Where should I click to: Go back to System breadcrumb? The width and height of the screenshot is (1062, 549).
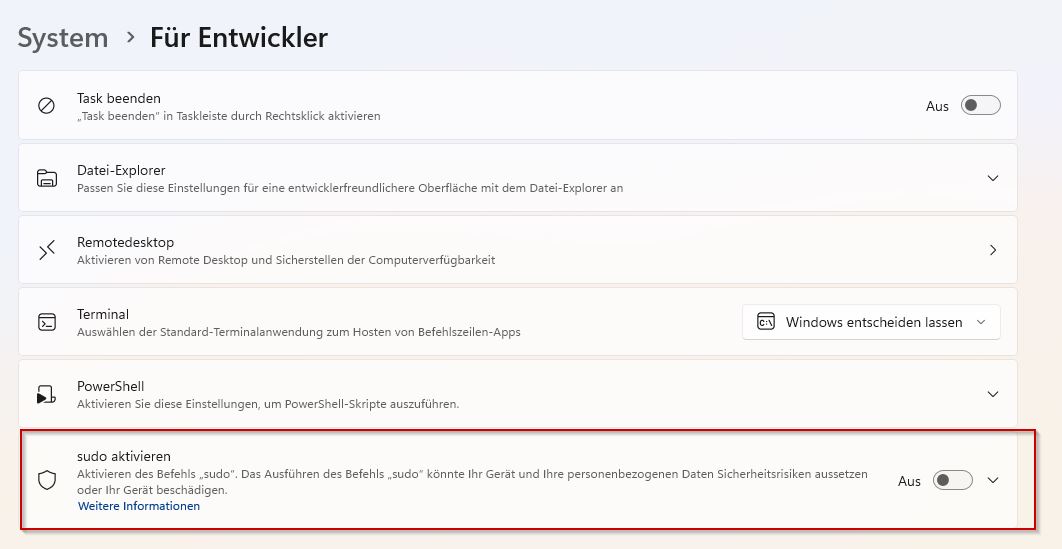point(63,38)
